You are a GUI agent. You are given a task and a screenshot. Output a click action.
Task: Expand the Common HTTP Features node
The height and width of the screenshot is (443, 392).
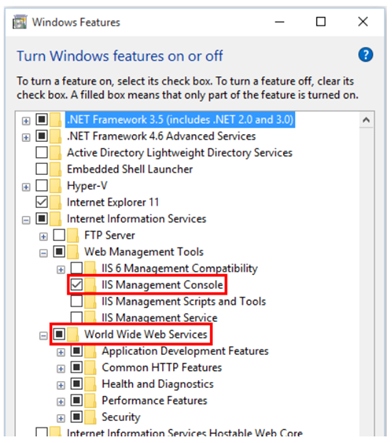coord(61,369)
